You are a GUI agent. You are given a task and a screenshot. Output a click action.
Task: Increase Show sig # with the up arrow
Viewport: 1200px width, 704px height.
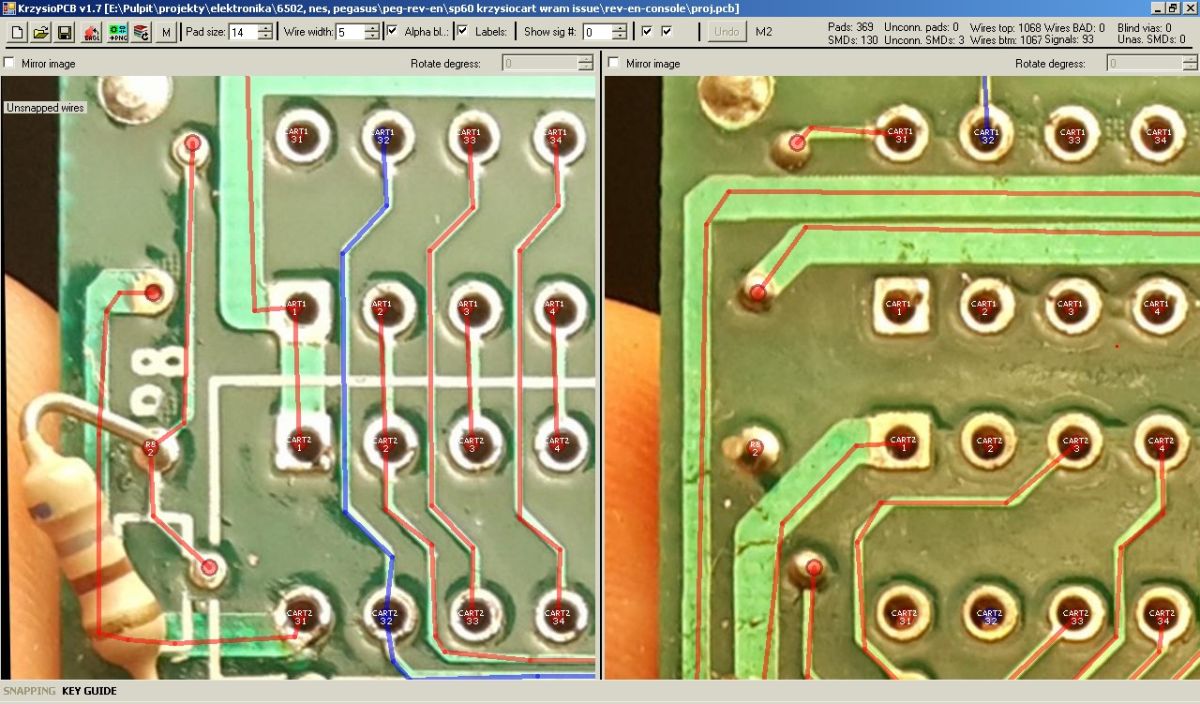click(620, 28)
